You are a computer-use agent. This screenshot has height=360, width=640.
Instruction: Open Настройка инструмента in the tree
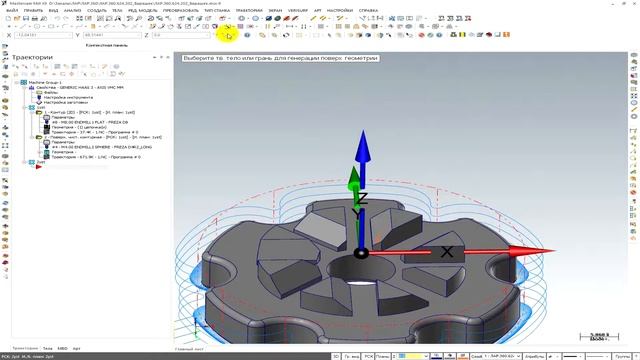click(68, 97)
